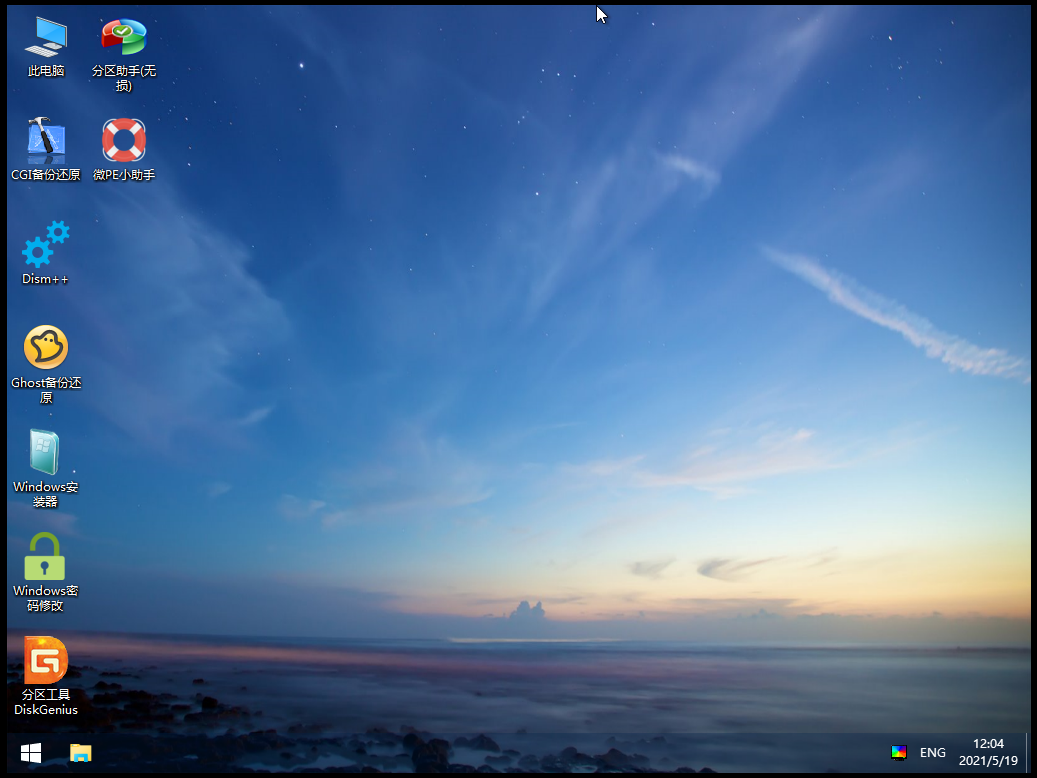Viewport: 1037px width, 778px height.
Task: Click the colorful display tray icon
Action: click(898, 752)
